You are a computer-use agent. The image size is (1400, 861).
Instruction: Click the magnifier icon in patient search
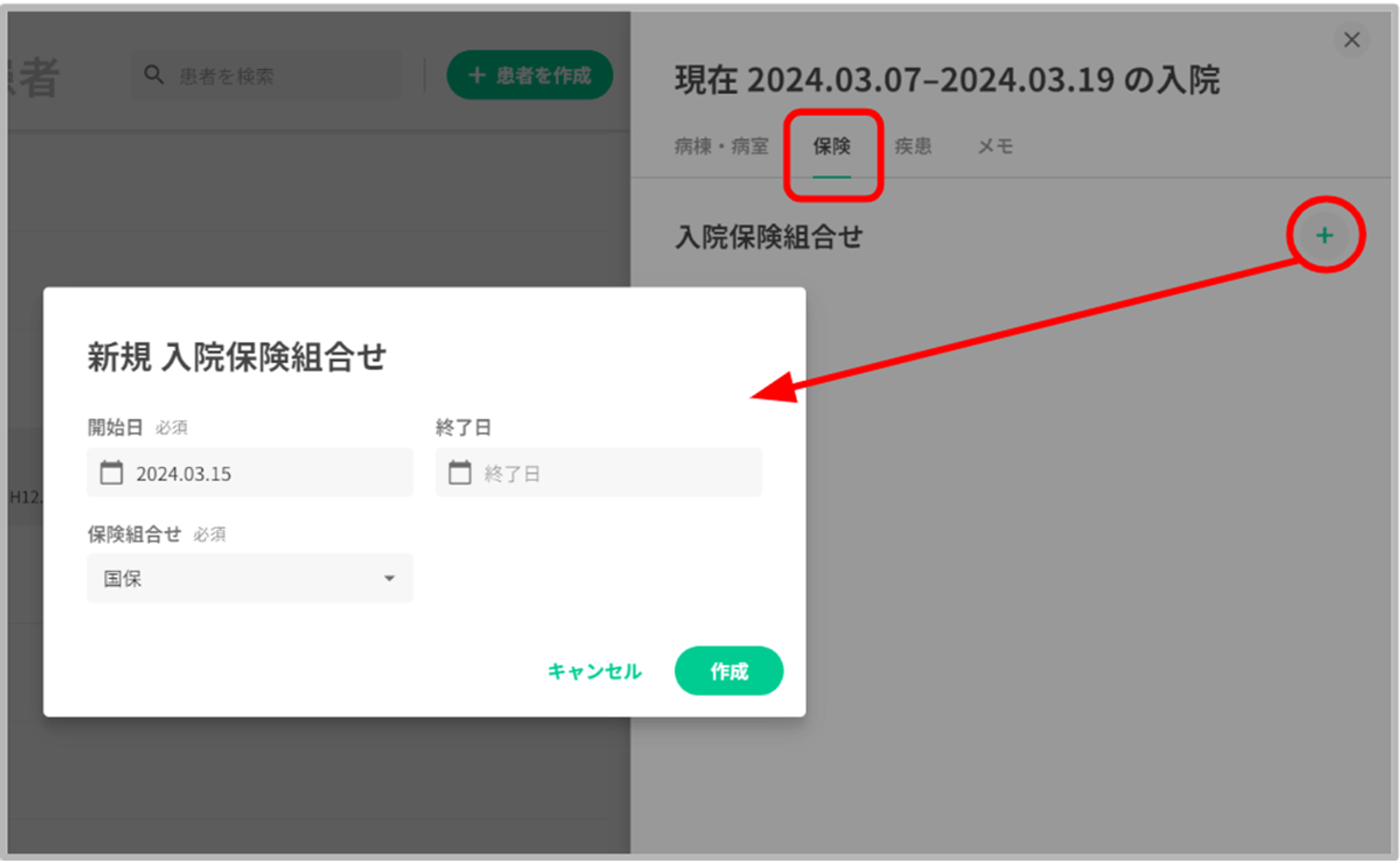[153, 75]
